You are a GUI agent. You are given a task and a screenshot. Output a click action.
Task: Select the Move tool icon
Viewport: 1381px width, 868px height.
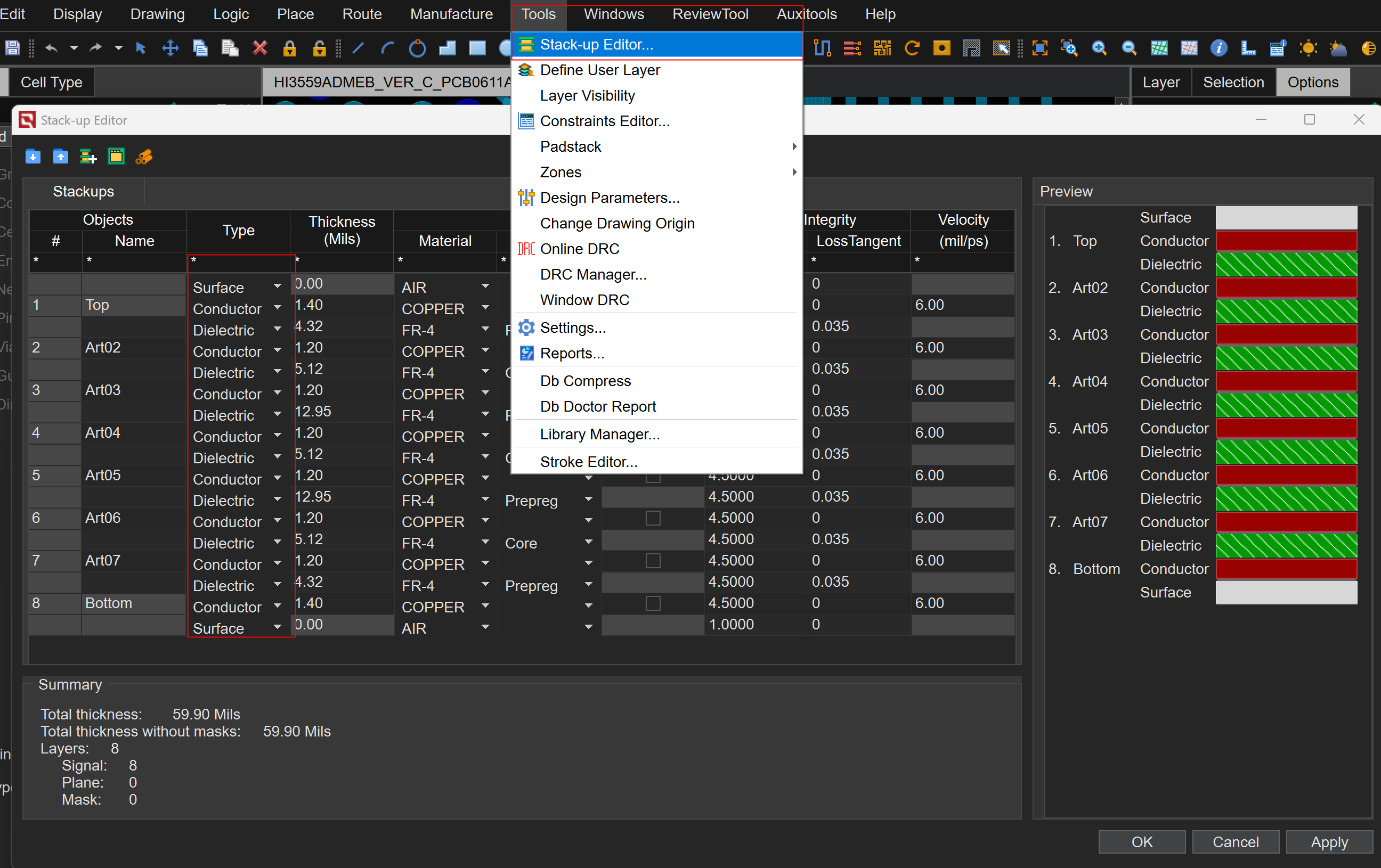pyautogui.click(x=170, y=48)
